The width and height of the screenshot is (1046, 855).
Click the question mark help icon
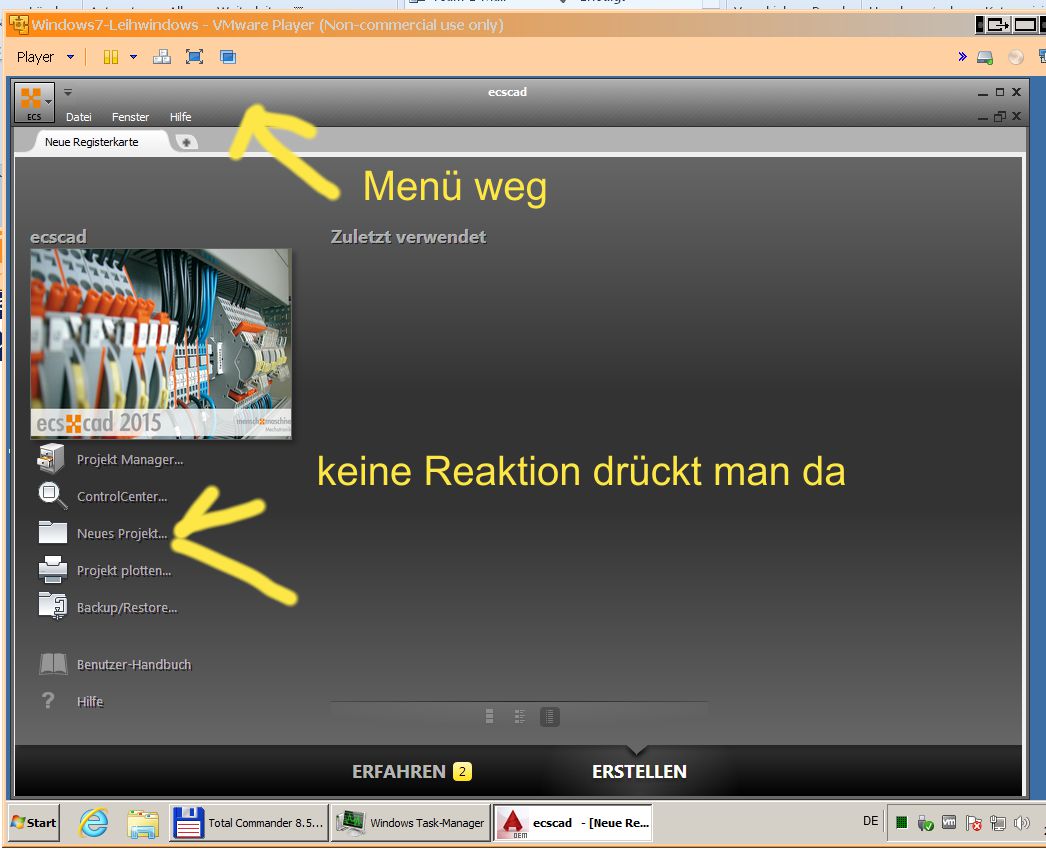click(x=48, y=700)
